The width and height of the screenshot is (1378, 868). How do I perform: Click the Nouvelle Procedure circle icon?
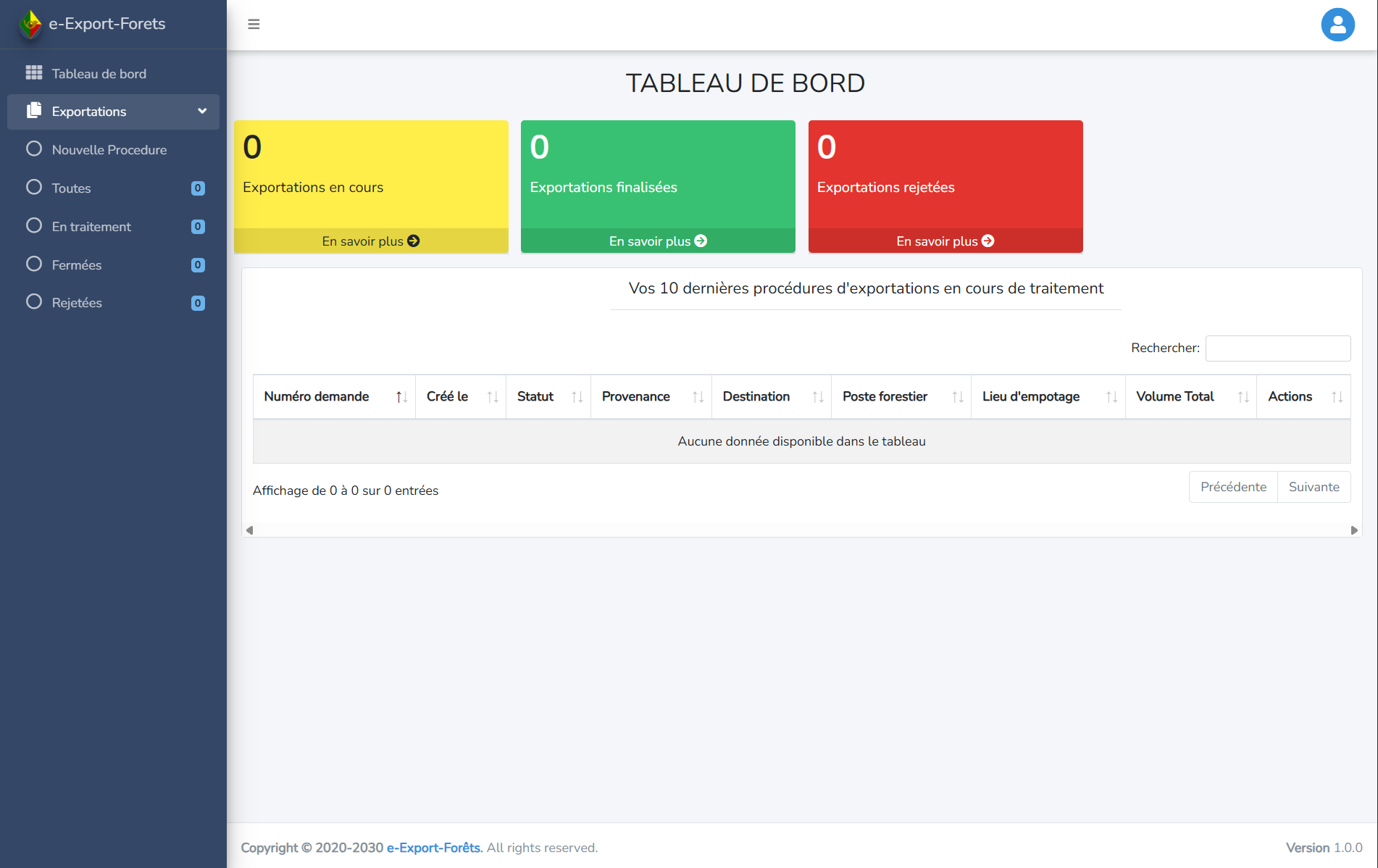click(33, 149)
